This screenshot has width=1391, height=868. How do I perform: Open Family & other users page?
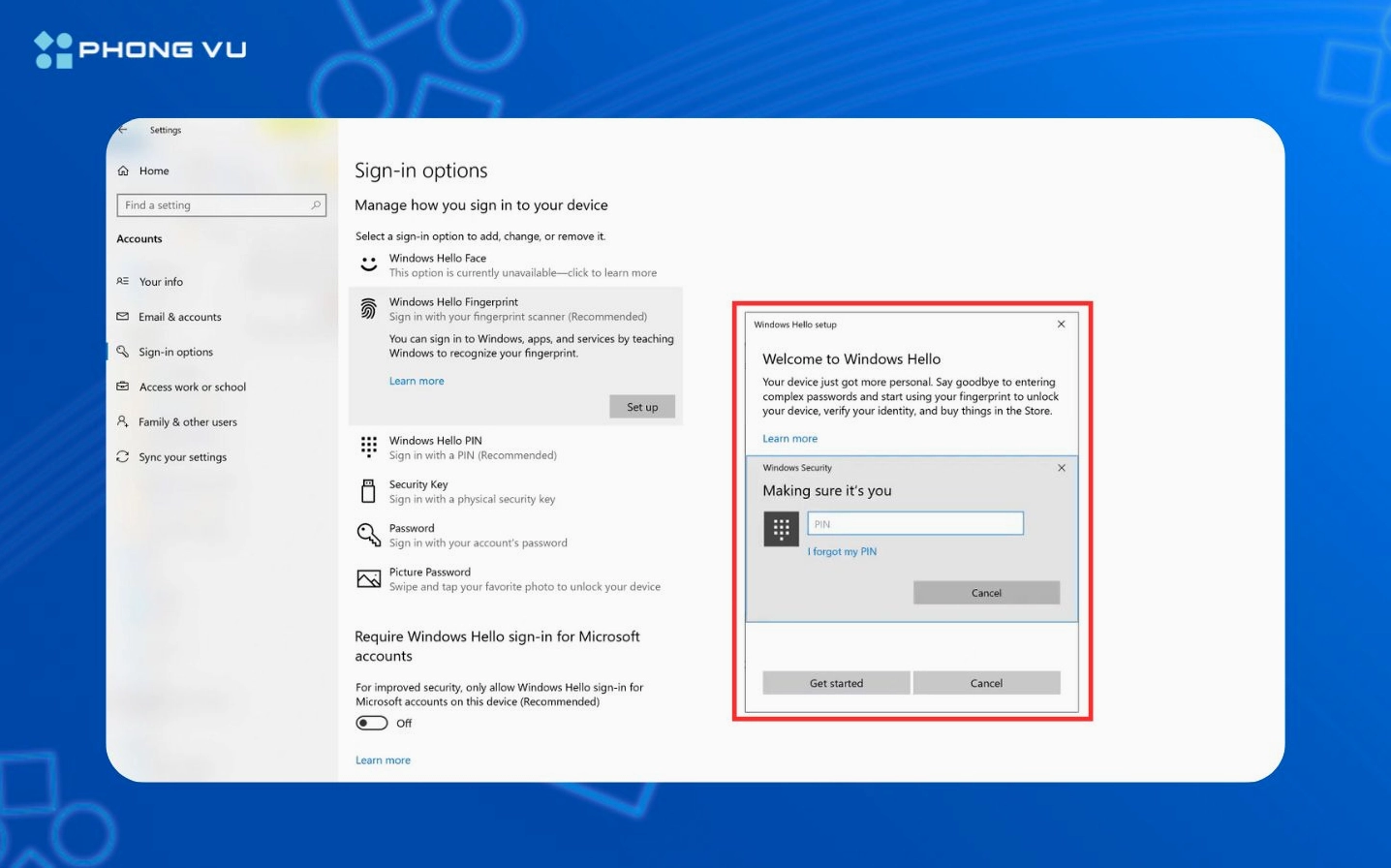tap(187, 422)
